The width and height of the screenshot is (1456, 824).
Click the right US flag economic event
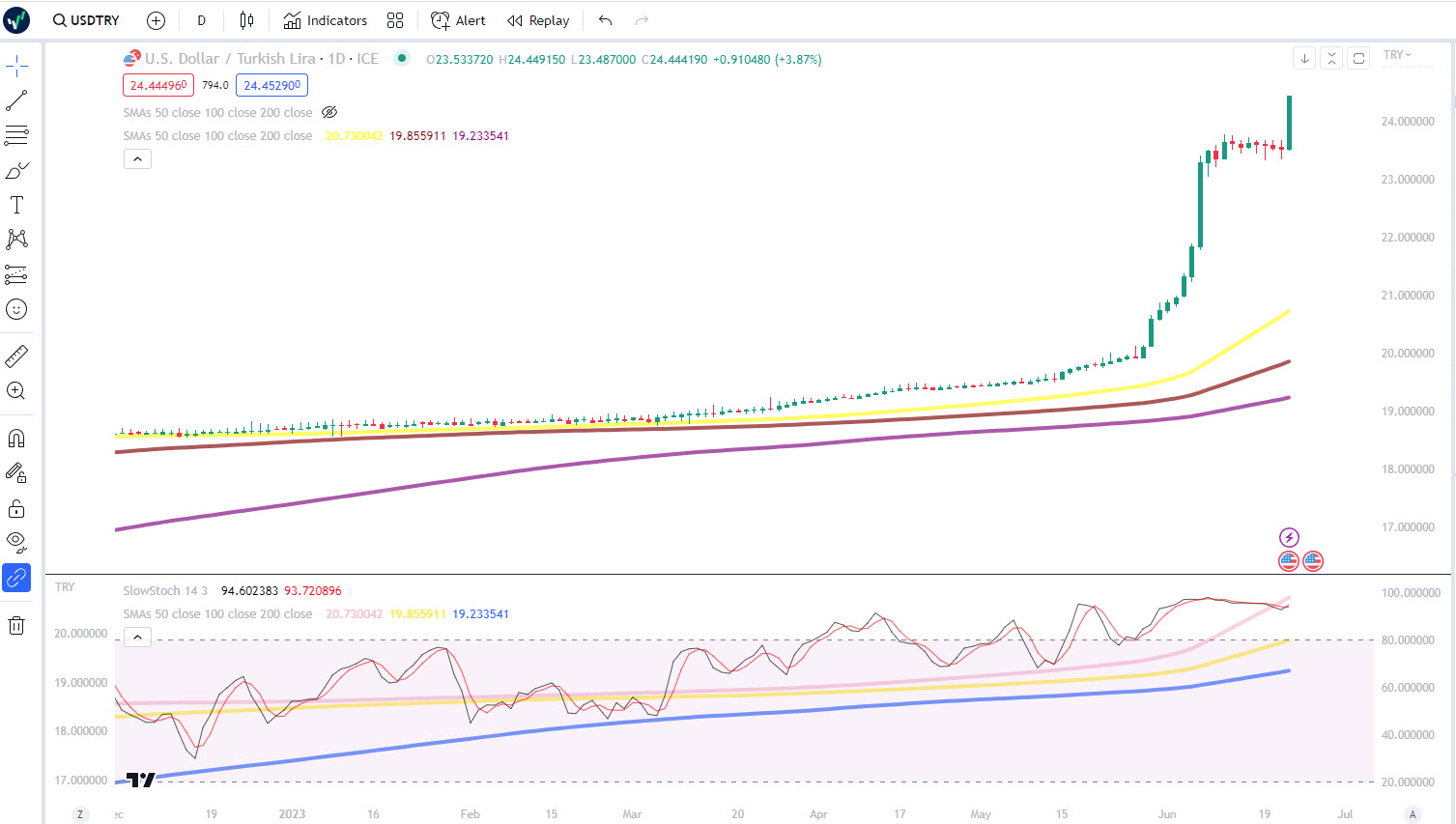coord(1312,560)
